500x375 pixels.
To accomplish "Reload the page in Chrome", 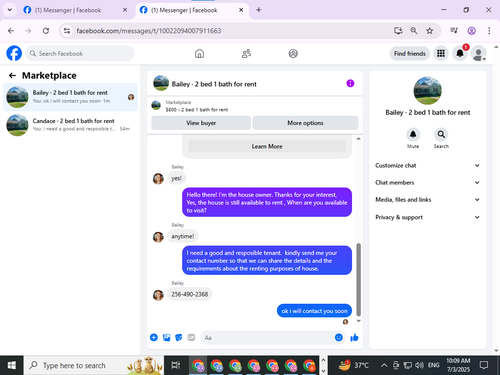I will (46, 31).
